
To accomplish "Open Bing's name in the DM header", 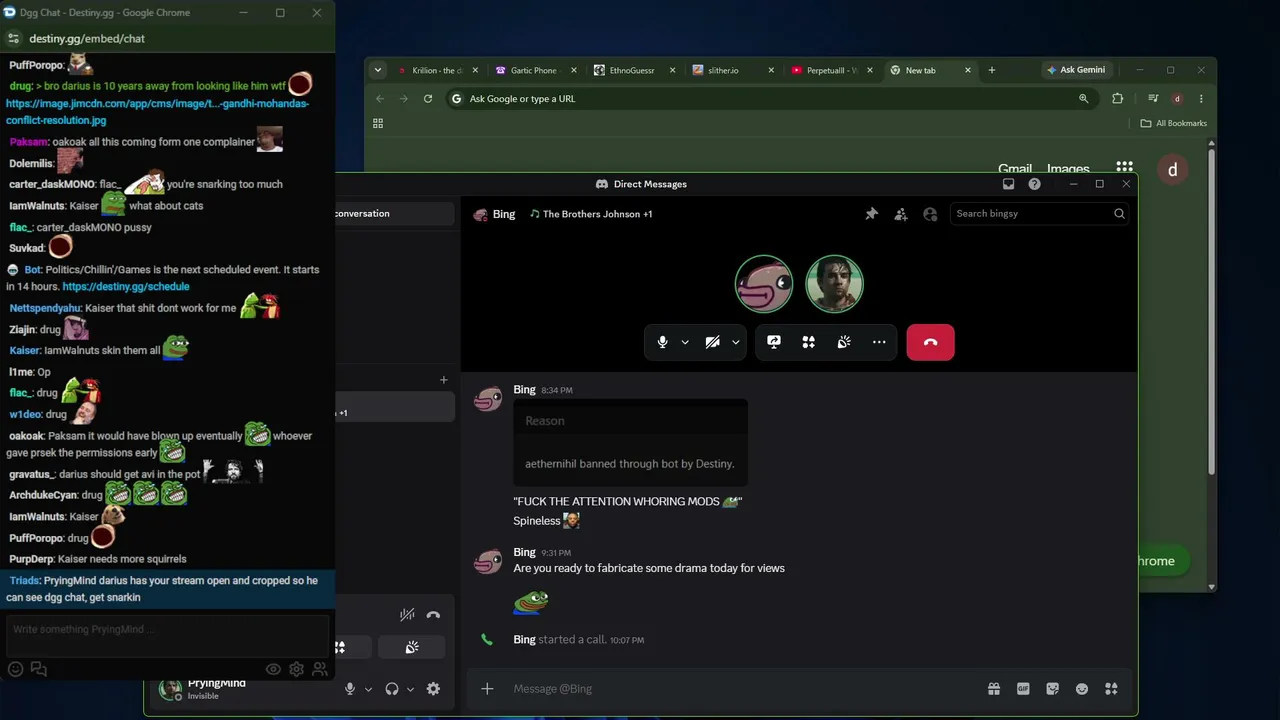I will coord(504,214).
